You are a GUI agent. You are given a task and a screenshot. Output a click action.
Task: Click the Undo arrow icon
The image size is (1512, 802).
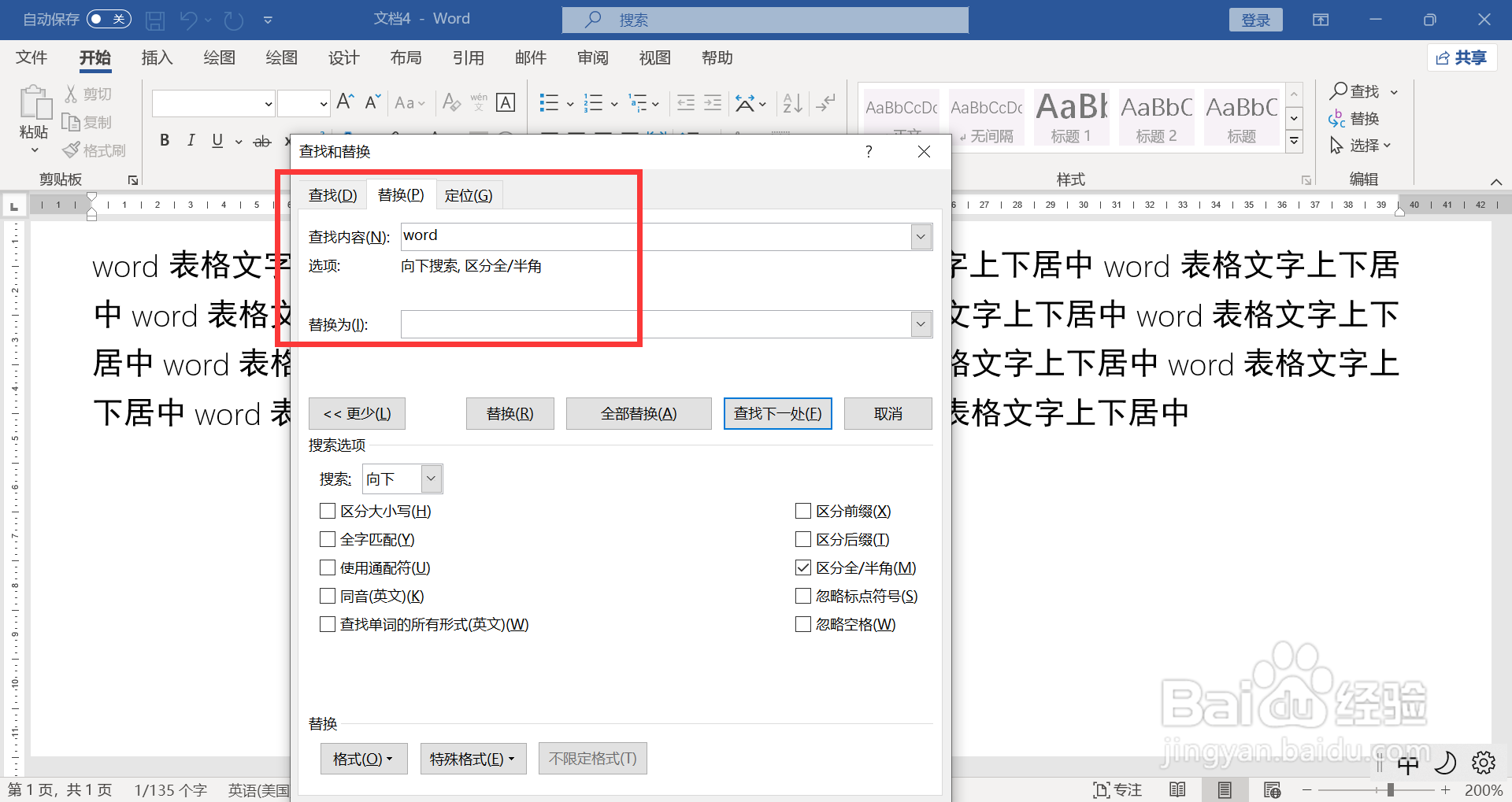(x=188, y=20)
